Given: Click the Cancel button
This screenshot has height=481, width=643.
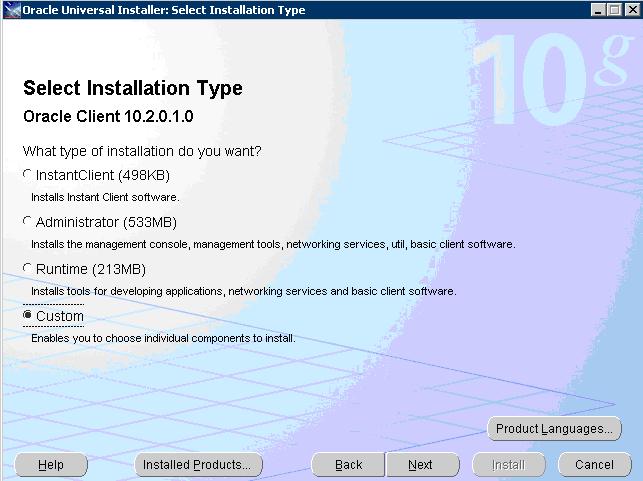Looking at the screenshot, I should click(595, 465).
